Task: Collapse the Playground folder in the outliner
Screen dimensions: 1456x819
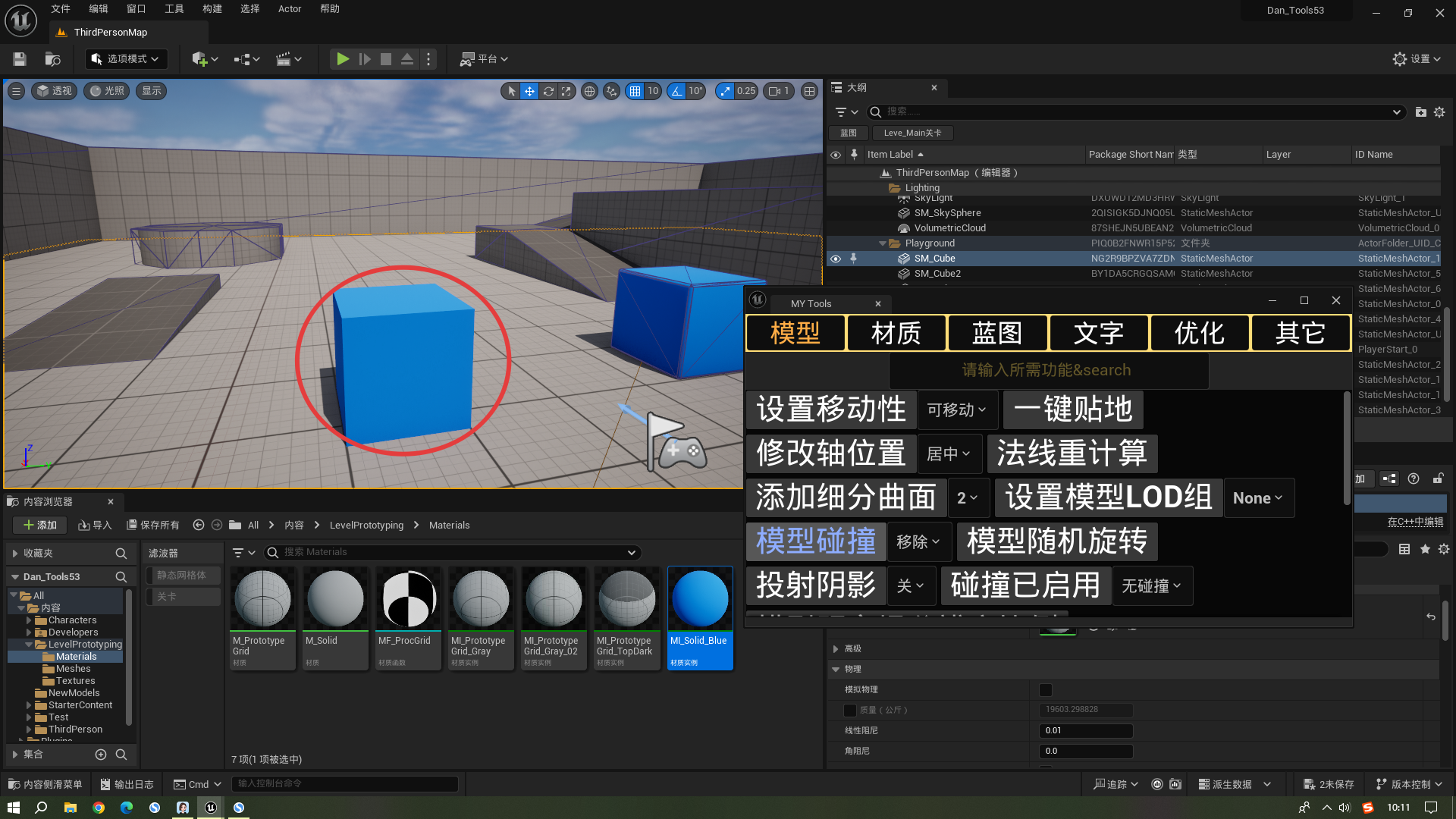Action: click(x=882, y=243)
